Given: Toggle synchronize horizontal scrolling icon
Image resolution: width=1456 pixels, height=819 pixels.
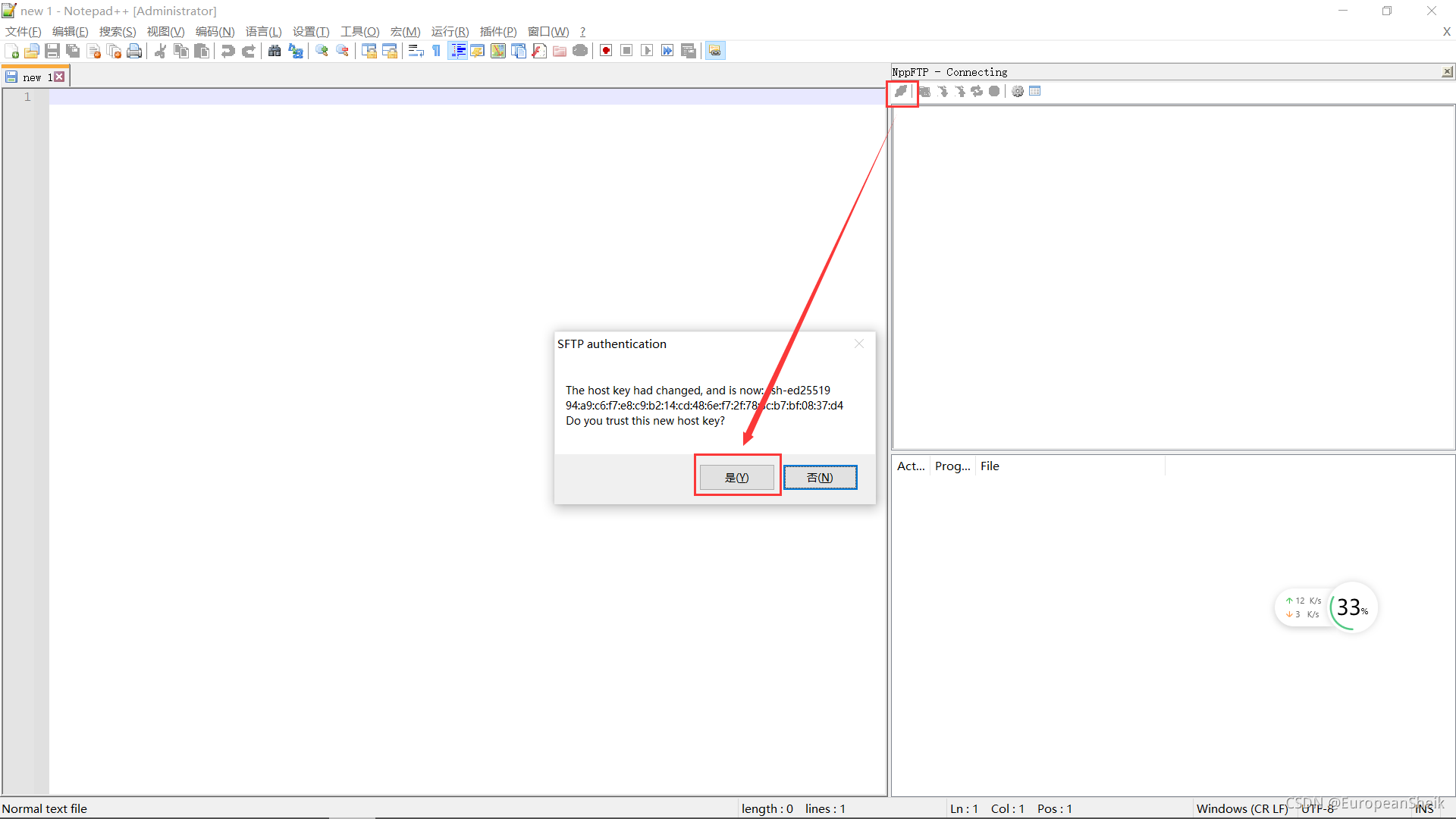Looking at the screenshot, I should (x=390, y=51).
